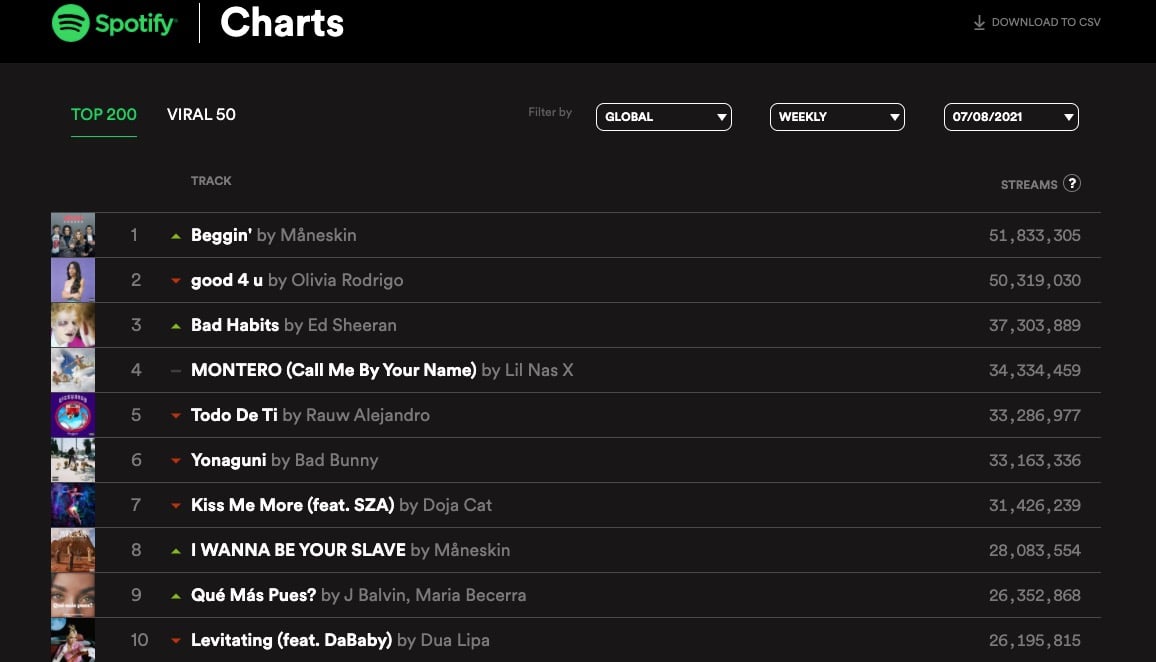The image size is (1156, 662).
Task: Switch to the TOP 200 tab
Action: 104,114
